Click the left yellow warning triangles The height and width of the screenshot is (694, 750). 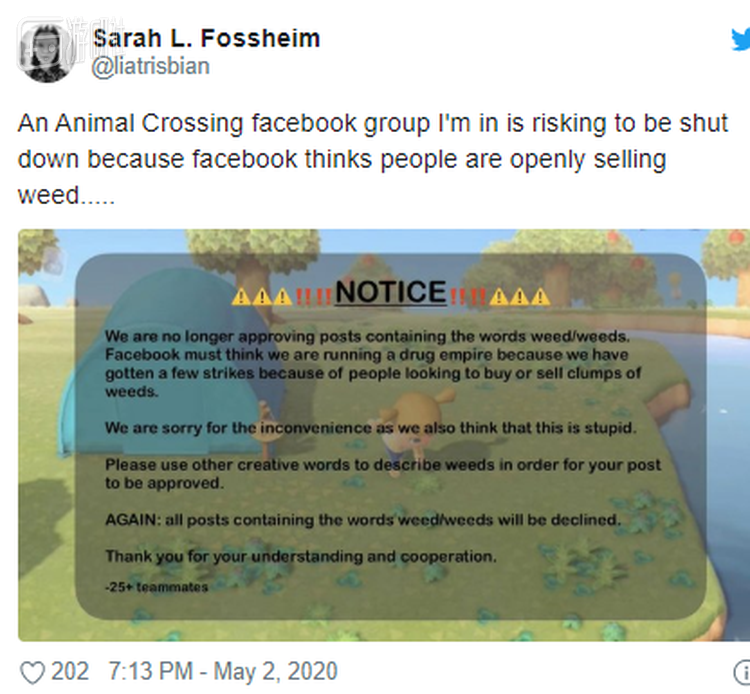click(262, 297)
